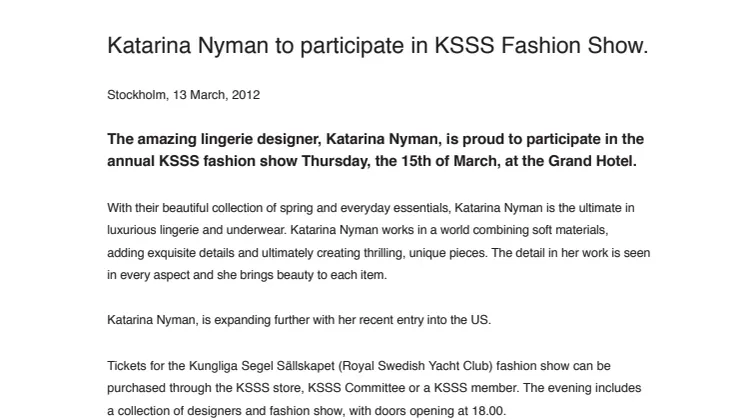Click the dateline 'Stockholm, 13 March, 2012'
This screenshot has height=419, width=746.
184,95
